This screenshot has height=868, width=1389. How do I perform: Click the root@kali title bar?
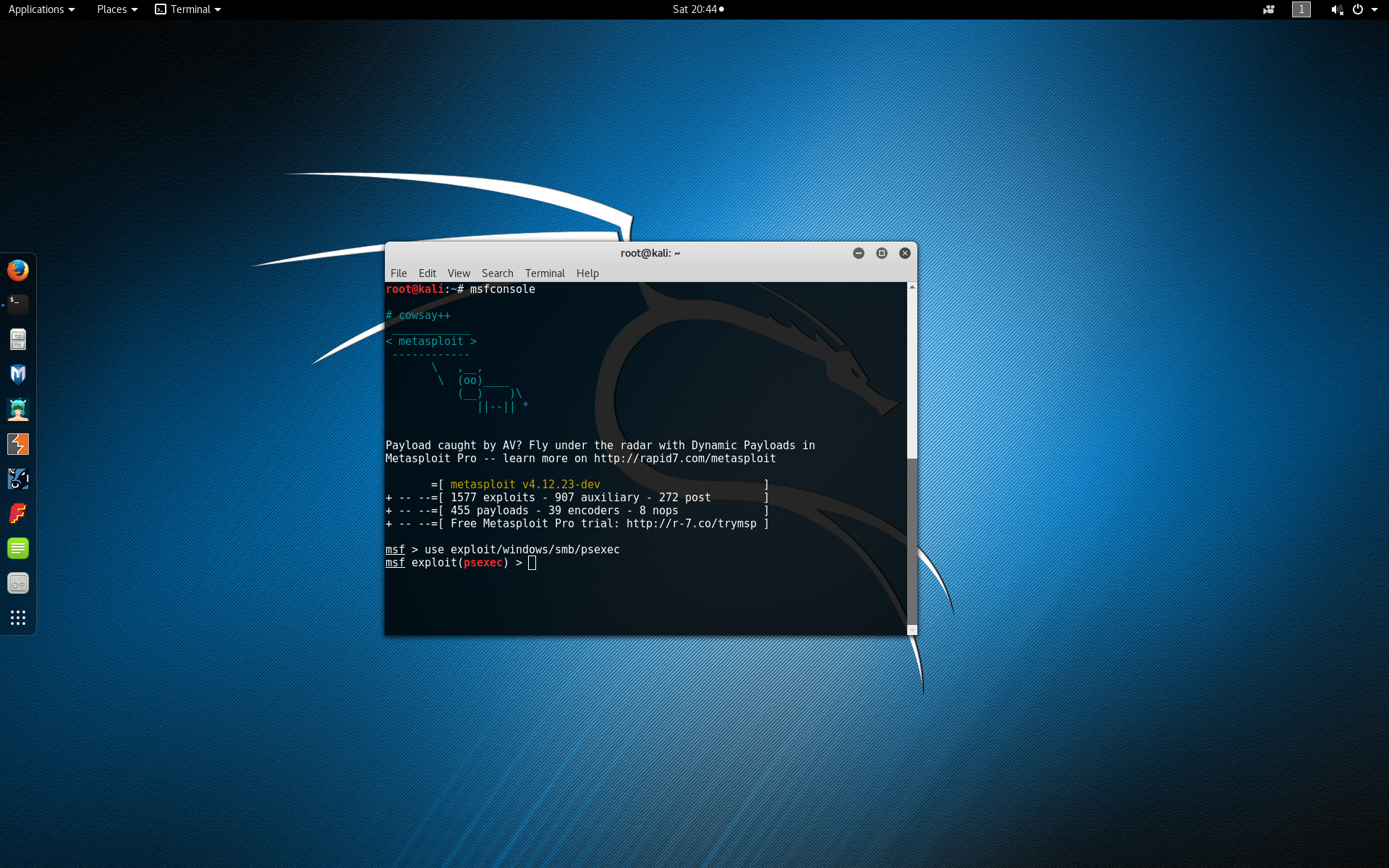(x=650, y=253)
